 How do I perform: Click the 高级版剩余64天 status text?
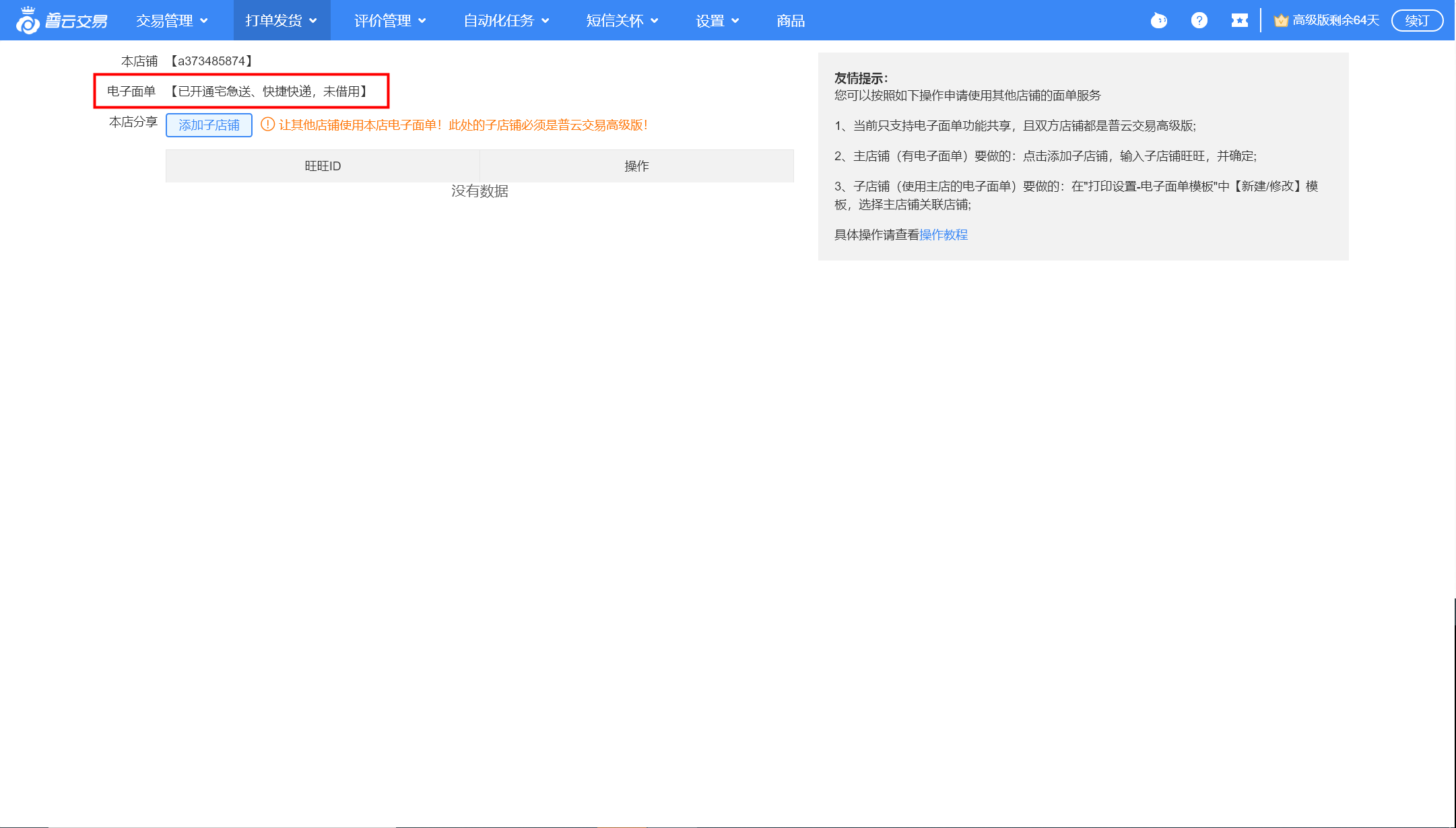pos(1335,21)
